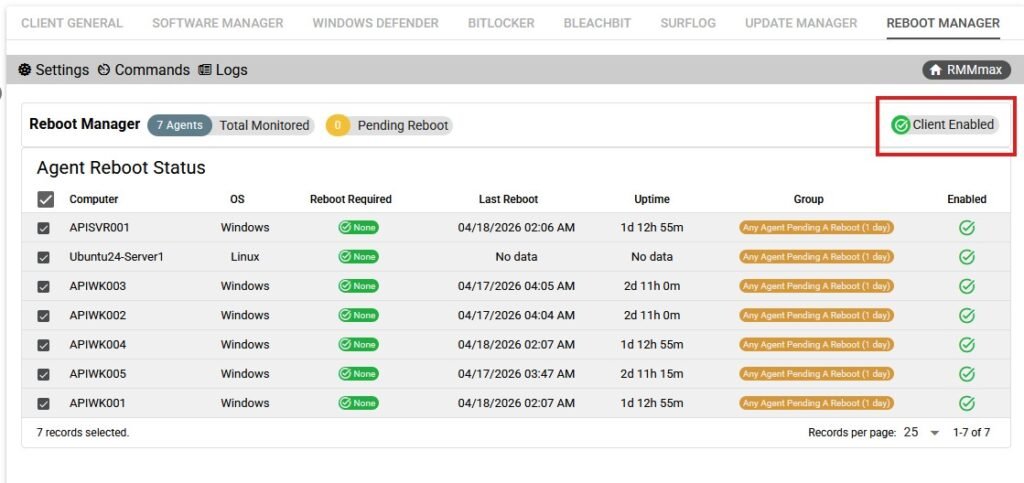Sort by the Group column header
Screen dimensions: 1024x483
pos(808,199)
